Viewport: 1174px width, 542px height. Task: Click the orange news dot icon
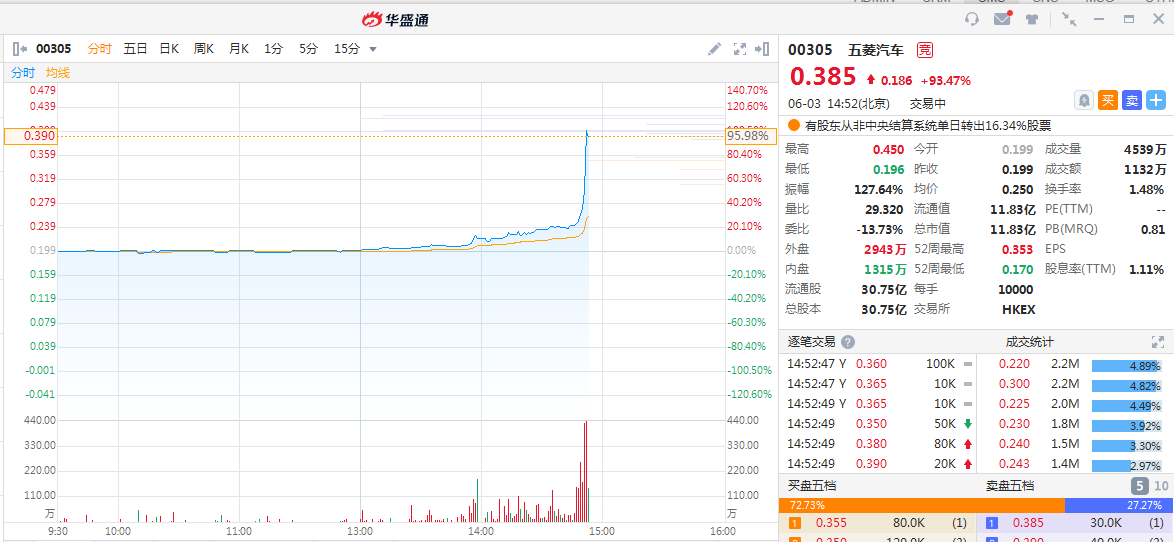point(794,127)
